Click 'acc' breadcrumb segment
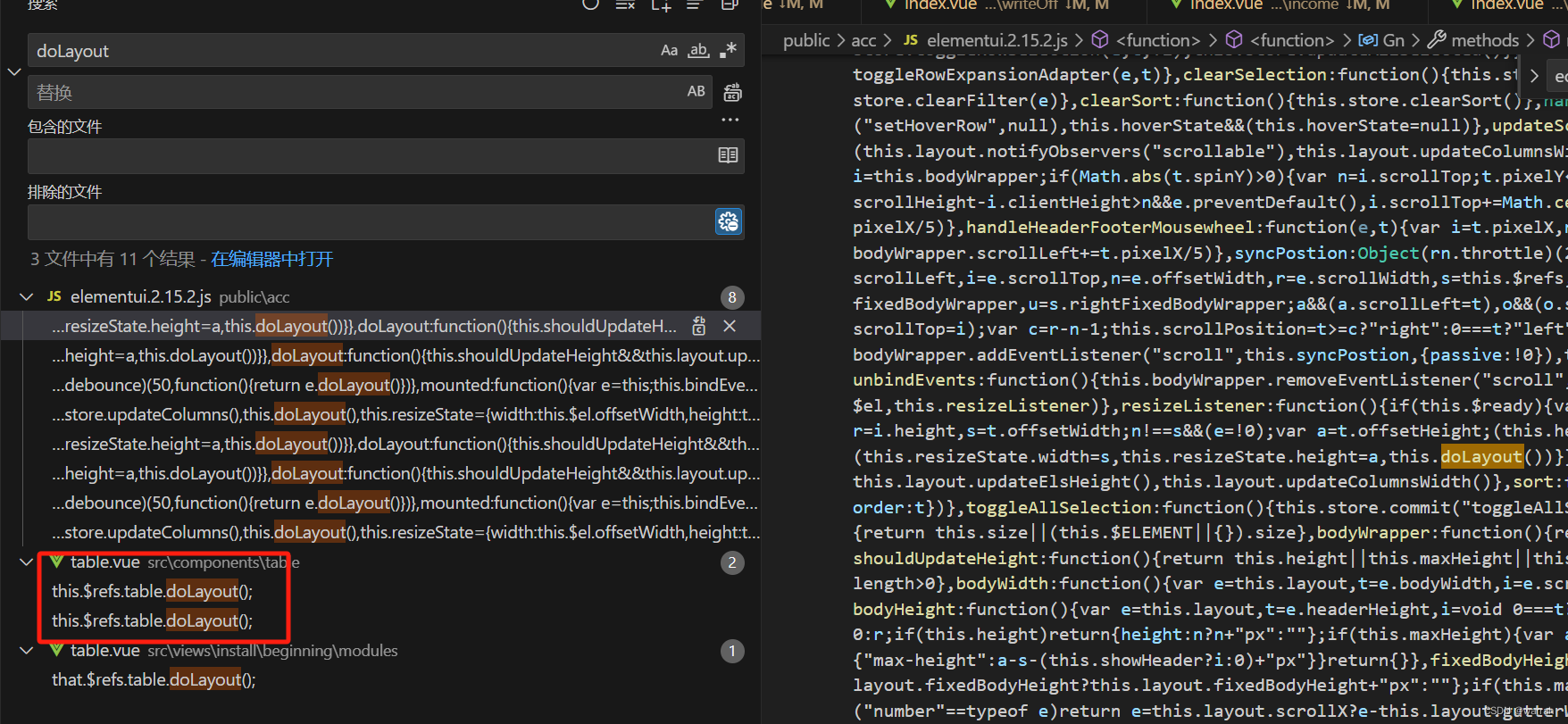 coord(863,40)
